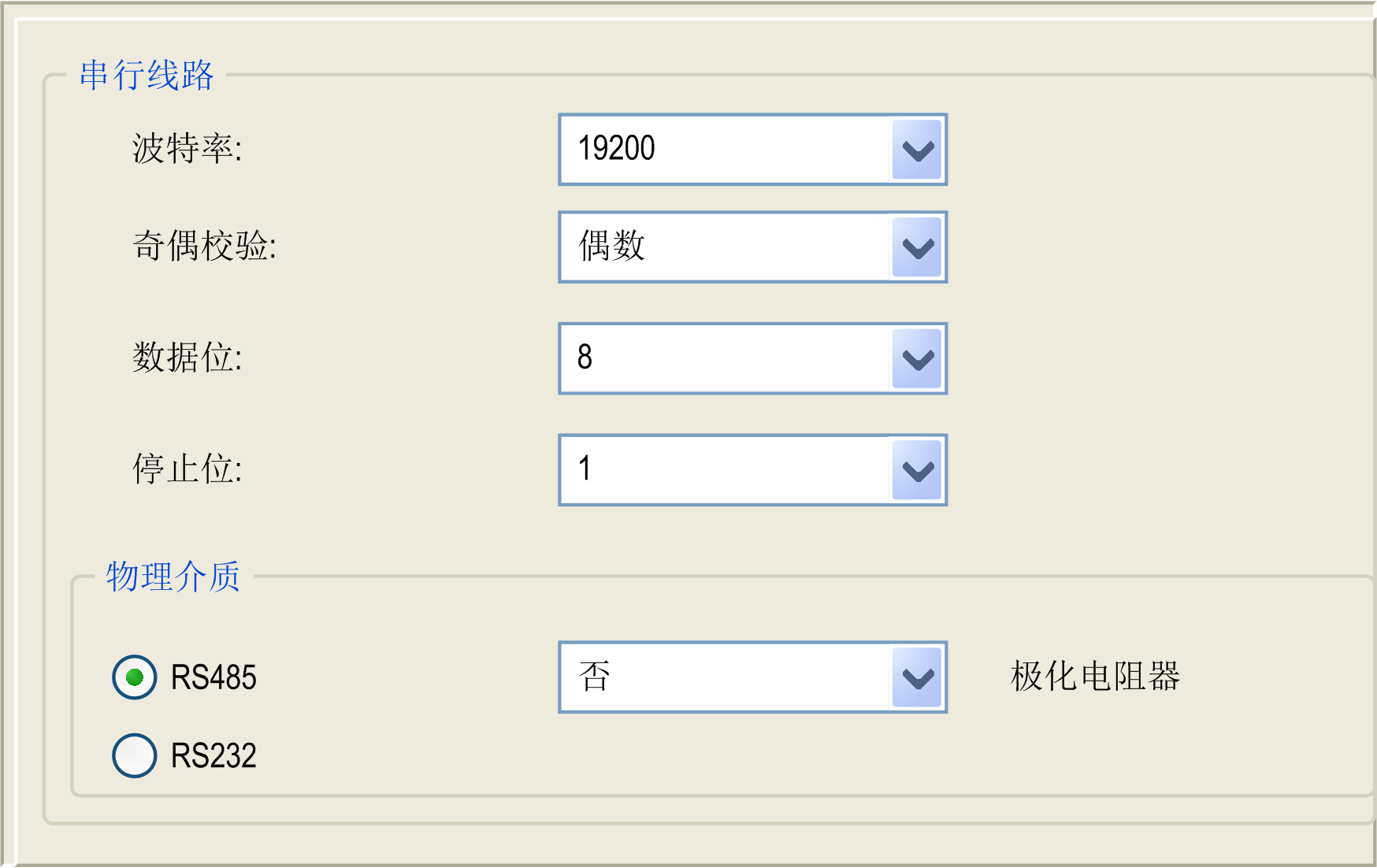Click the RS232 text label
Screen dimensions: 1377x868
click(213, 756)
